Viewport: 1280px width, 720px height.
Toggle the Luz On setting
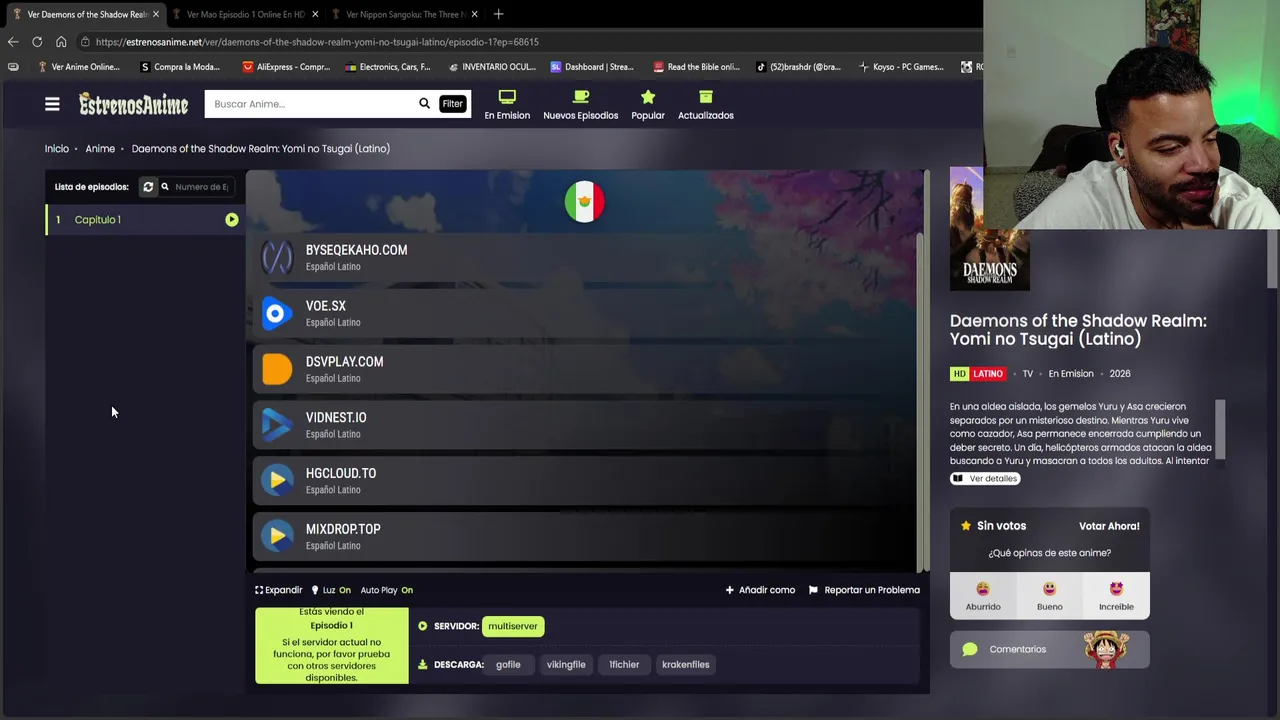click(x=331, y=590)
